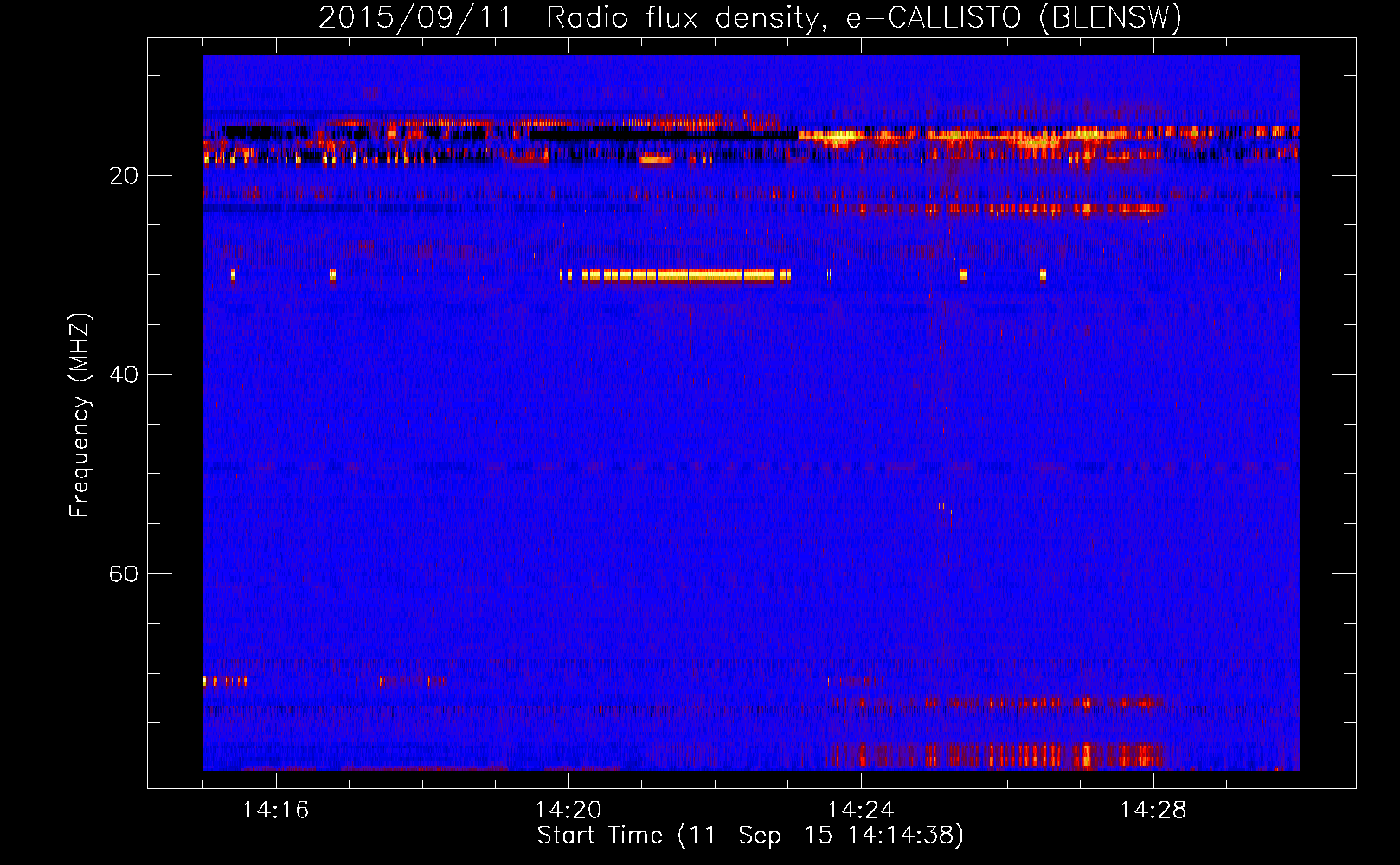Click the 40 MHz frequency tick label
Image resolution: width=1400 pixels, height=865 pixels.
click(x=123, y=375)
